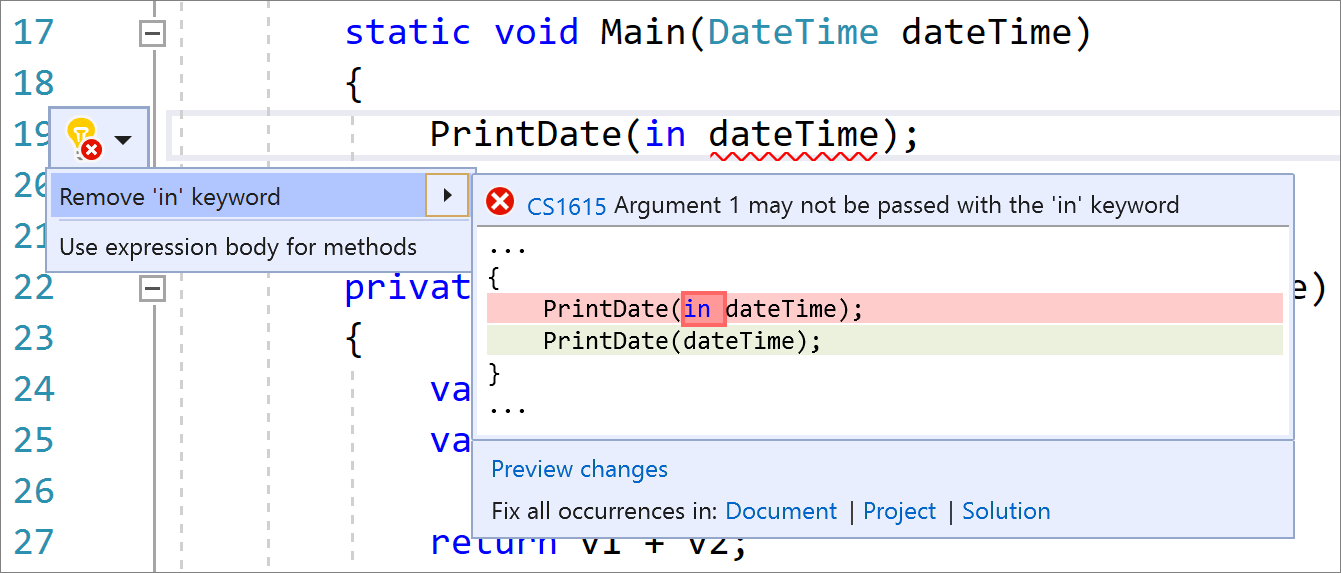This screenshot has width=1341, height=573.
Task: Click the PrintDate call on line 19
Action: (x=527, y=134)
